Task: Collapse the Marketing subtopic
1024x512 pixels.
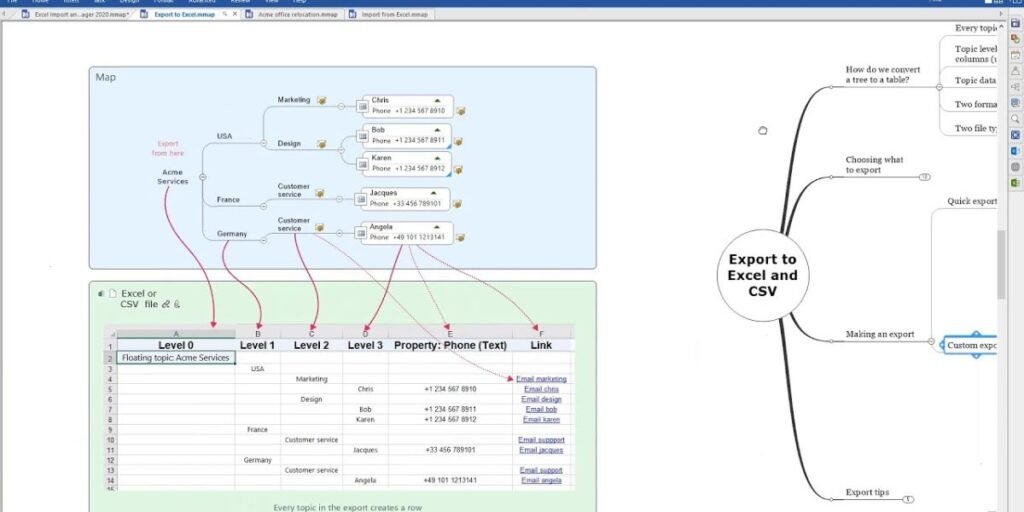Action: (x=341, y=106)
